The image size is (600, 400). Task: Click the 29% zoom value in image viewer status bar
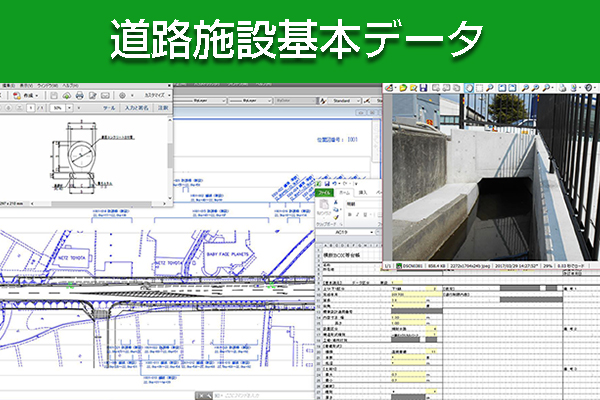coord(548,265)
